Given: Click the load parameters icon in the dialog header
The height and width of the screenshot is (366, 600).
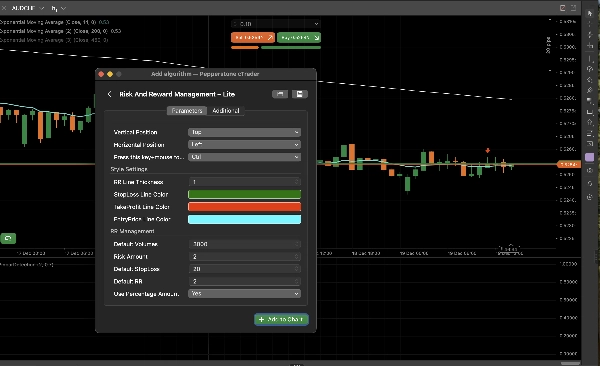Looking at the screenshot, I should [x=280, y=94].
